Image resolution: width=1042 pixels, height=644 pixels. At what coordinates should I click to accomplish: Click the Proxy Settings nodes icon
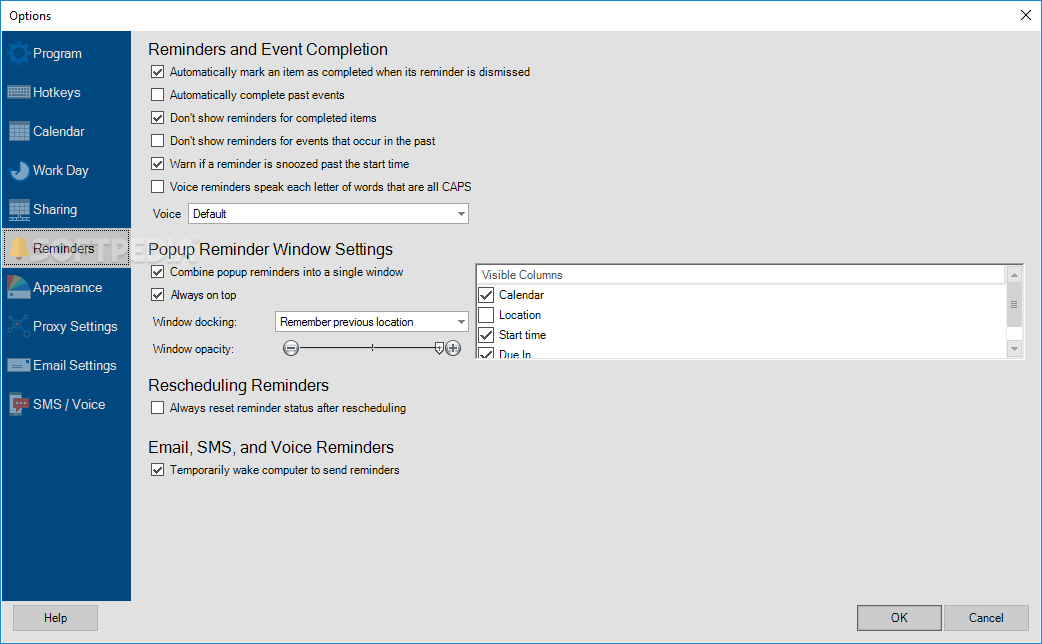pos(19,326)
